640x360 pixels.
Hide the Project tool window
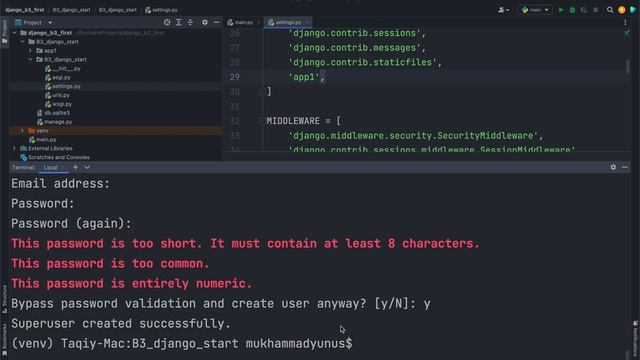(216, 22)
